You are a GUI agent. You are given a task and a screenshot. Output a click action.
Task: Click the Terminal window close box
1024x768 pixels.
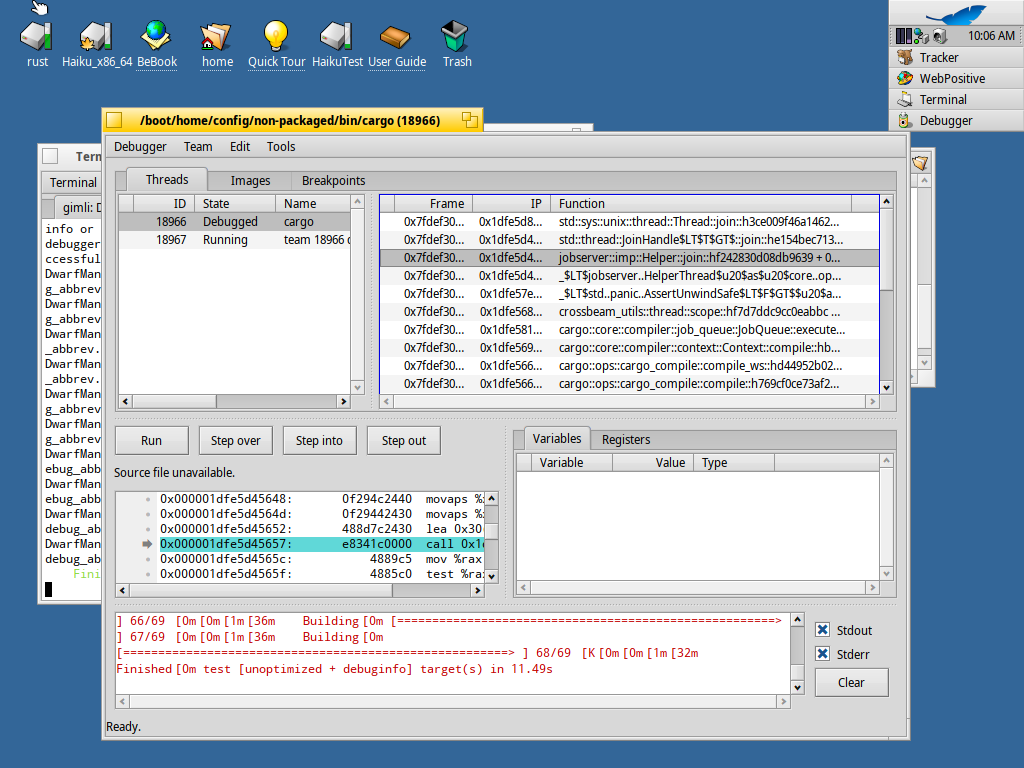pyautogui.click(x=50, y=156)
